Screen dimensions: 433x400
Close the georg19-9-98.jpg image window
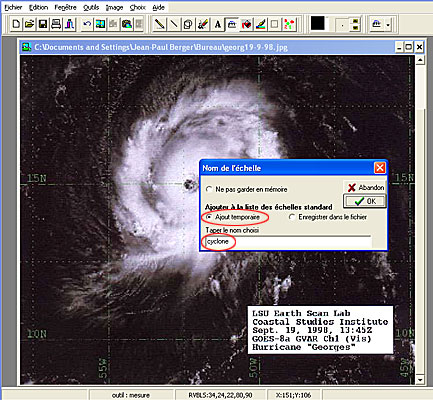[419, 47]
